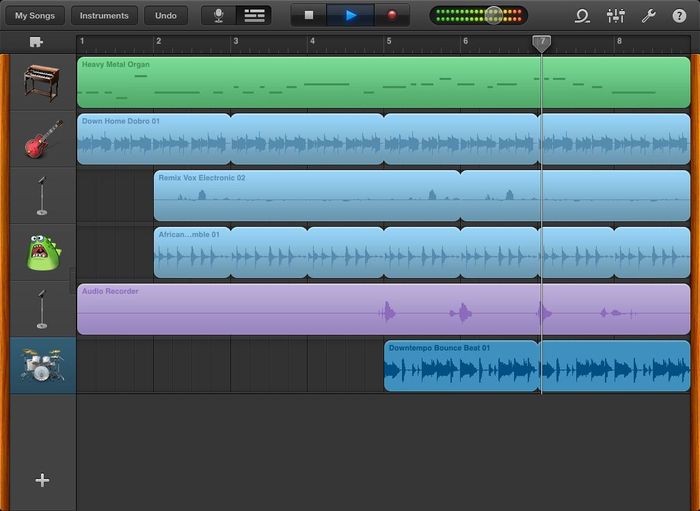
Task: Undo the last action
Action: point(165,16)
